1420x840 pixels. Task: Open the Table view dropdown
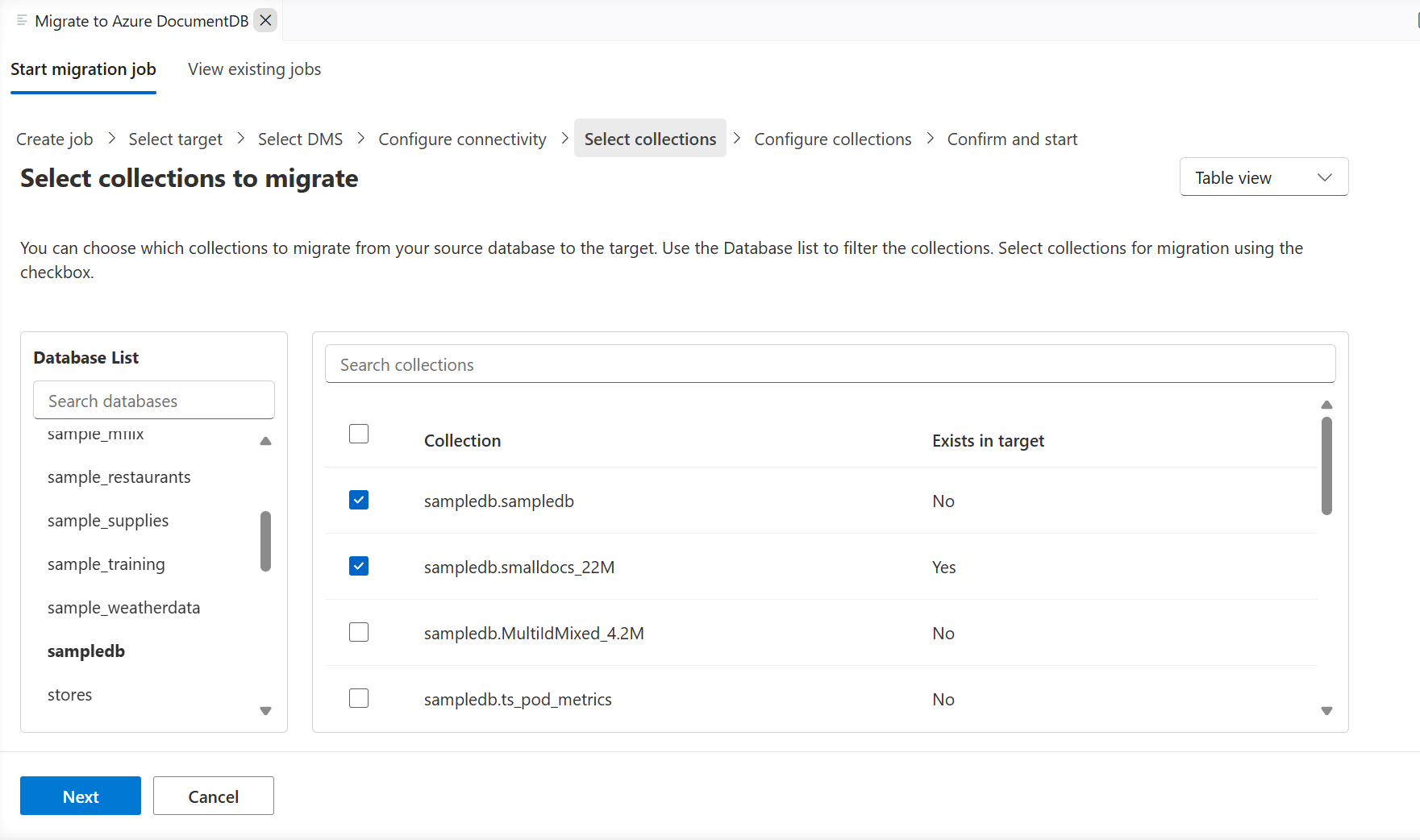pyautogui.click(x=1264, y=177)
